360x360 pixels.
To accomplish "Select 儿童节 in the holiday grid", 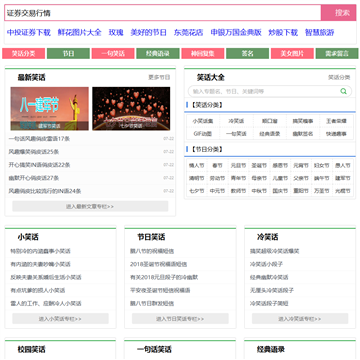I will pyautogui.click(x=280, y=178).
